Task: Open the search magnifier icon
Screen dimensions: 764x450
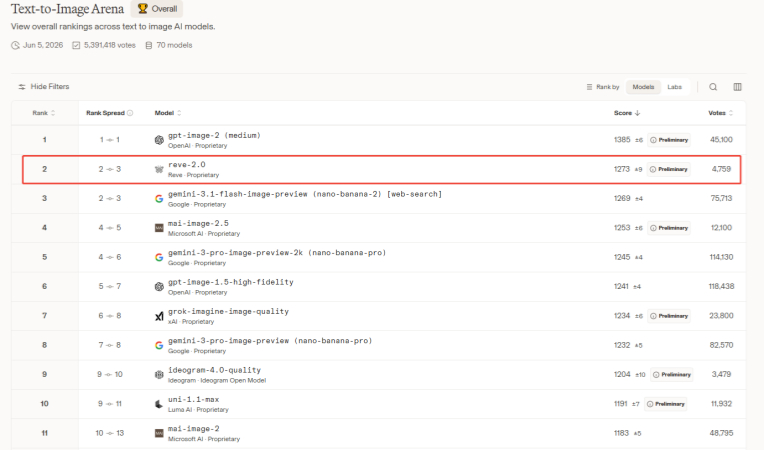Action: pyautogui.click(x=713, y=87)
